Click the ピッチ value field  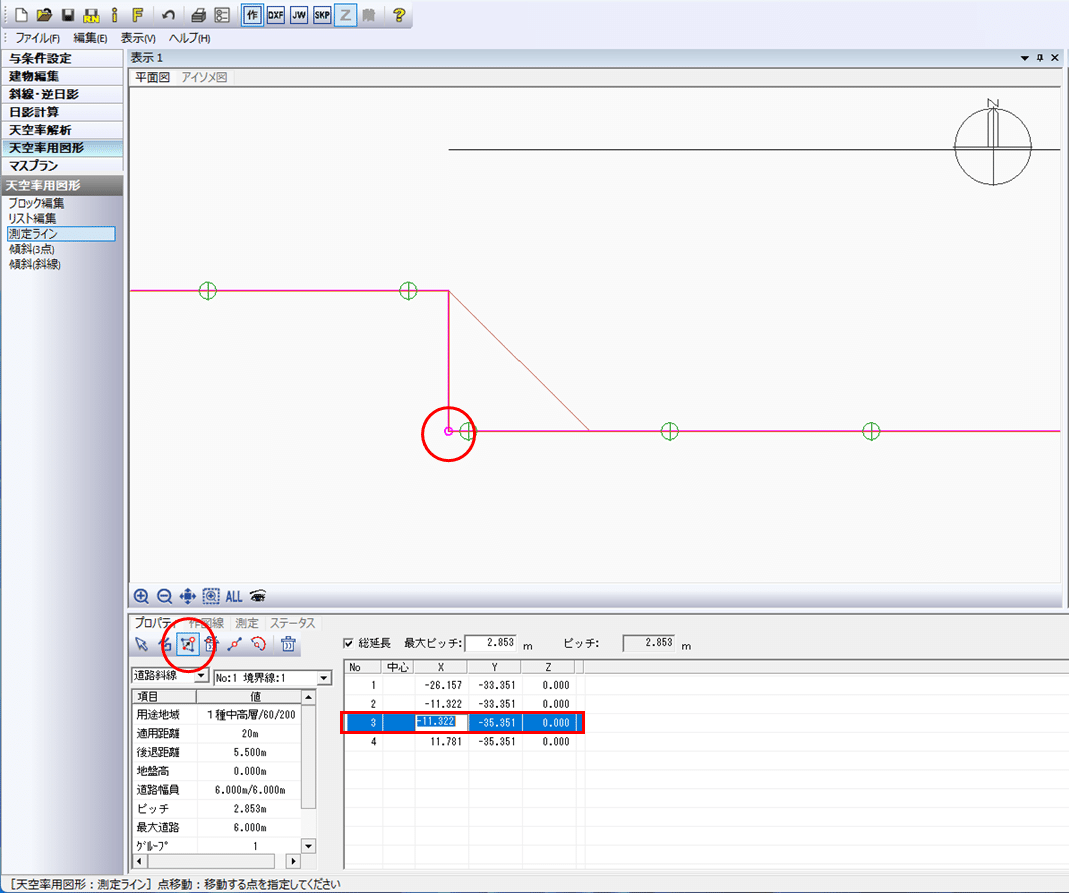(649, 643)
